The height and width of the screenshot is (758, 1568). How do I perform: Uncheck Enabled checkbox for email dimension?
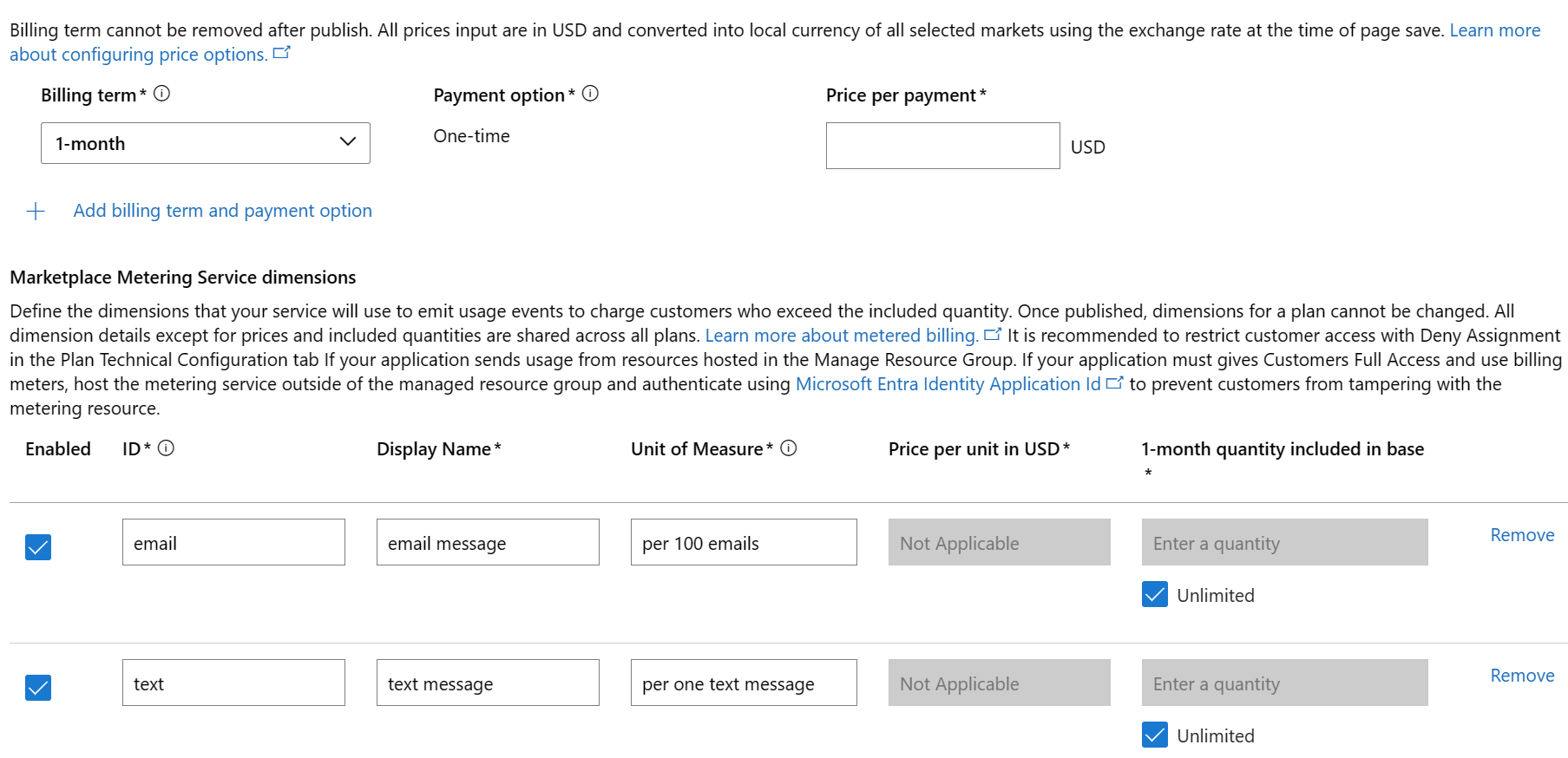[38, 547]
